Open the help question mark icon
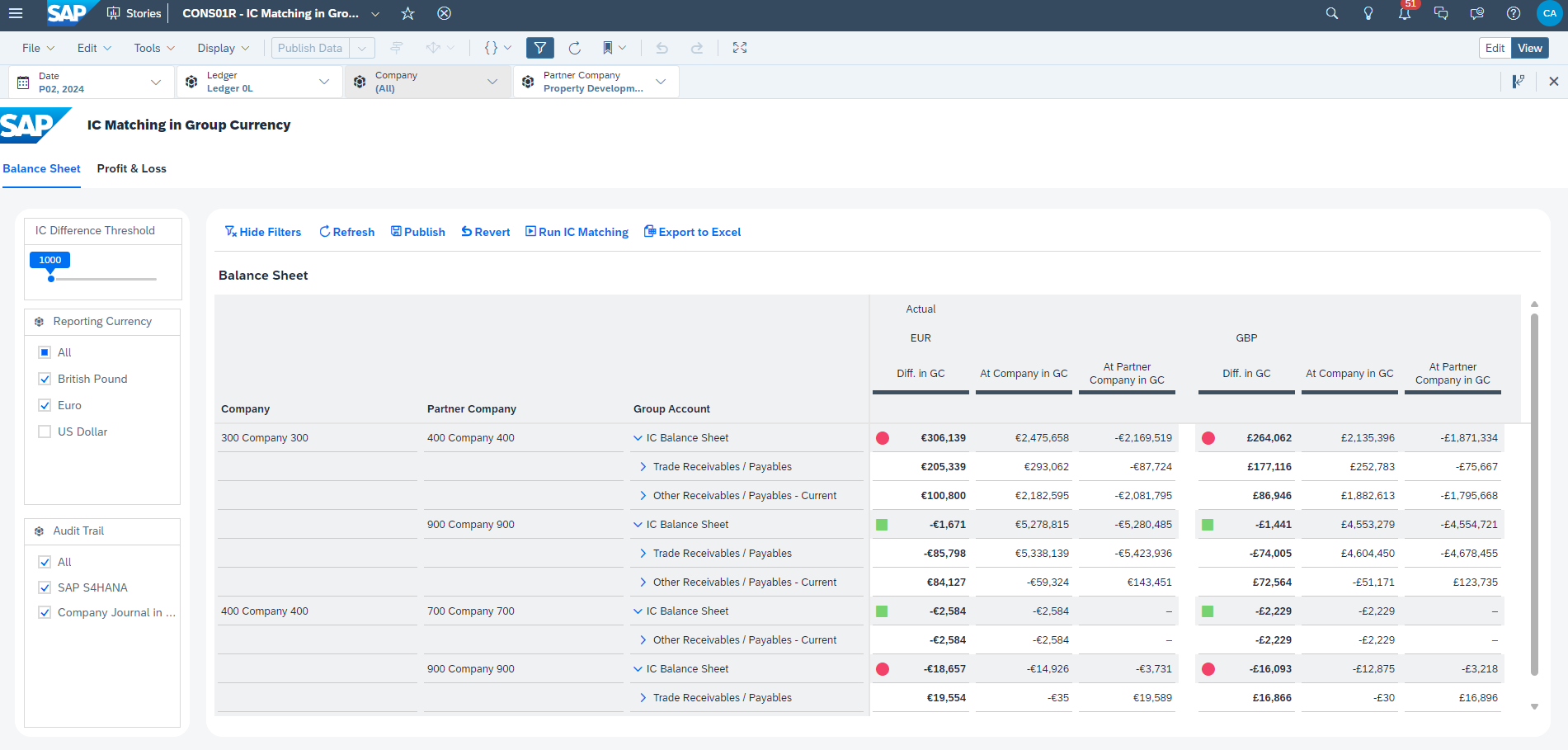The width and height of the screenshot is (1568, 750). (1514, 13)
